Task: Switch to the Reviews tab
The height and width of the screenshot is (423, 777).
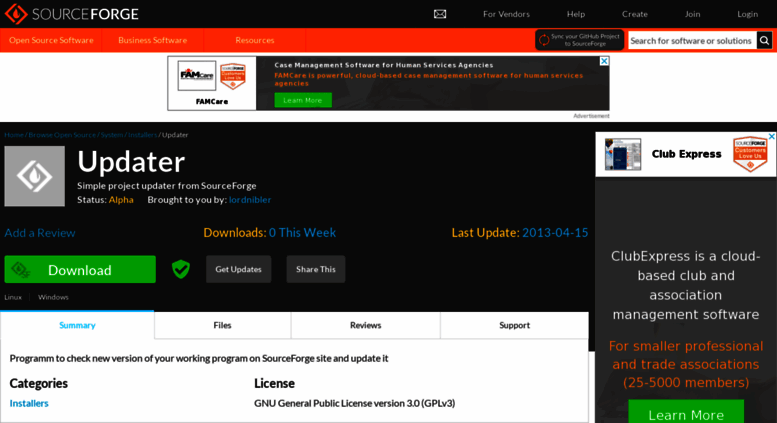Action: point(366,325)
